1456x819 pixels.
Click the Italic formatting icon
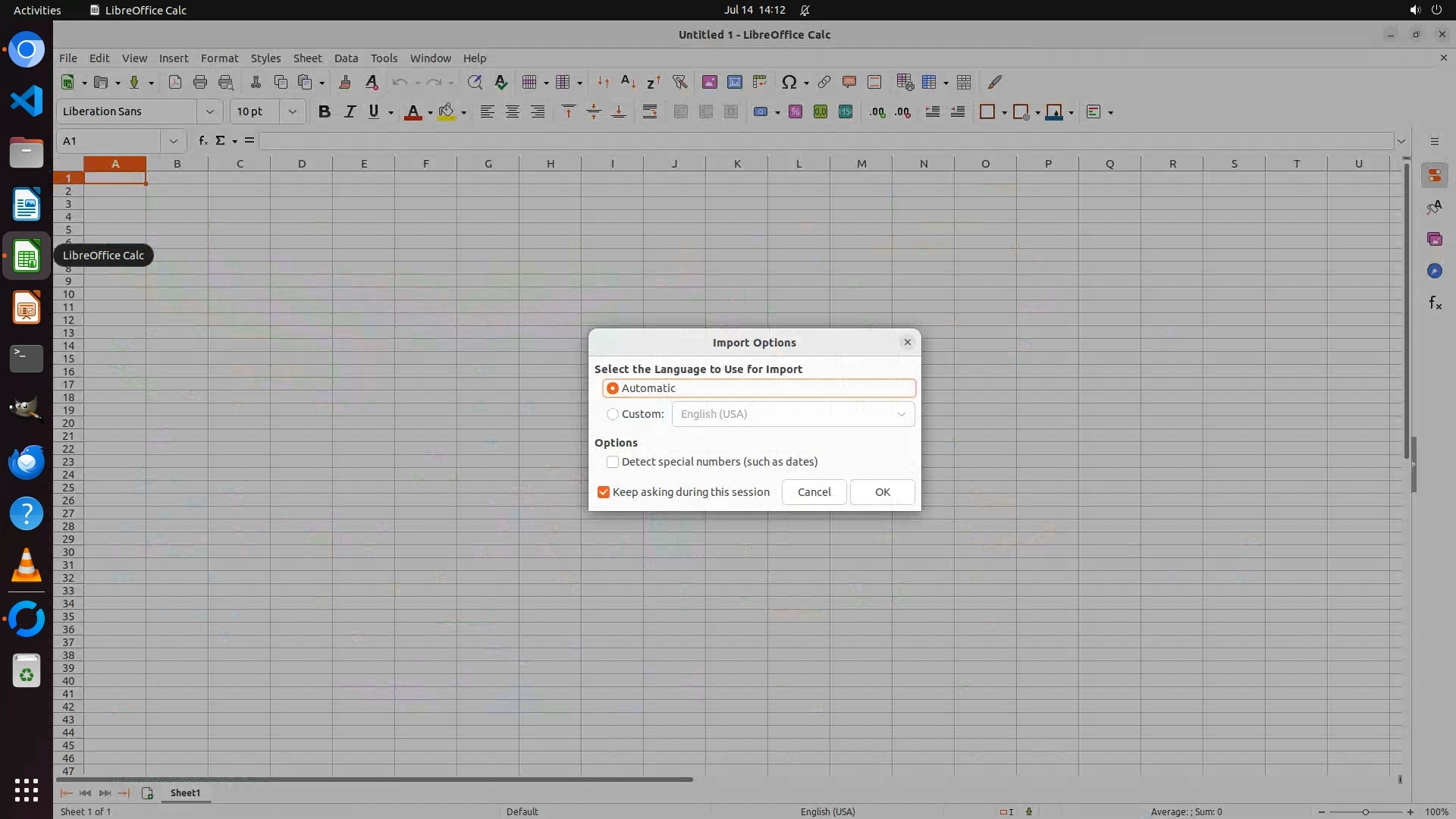[x=350, y=112]
